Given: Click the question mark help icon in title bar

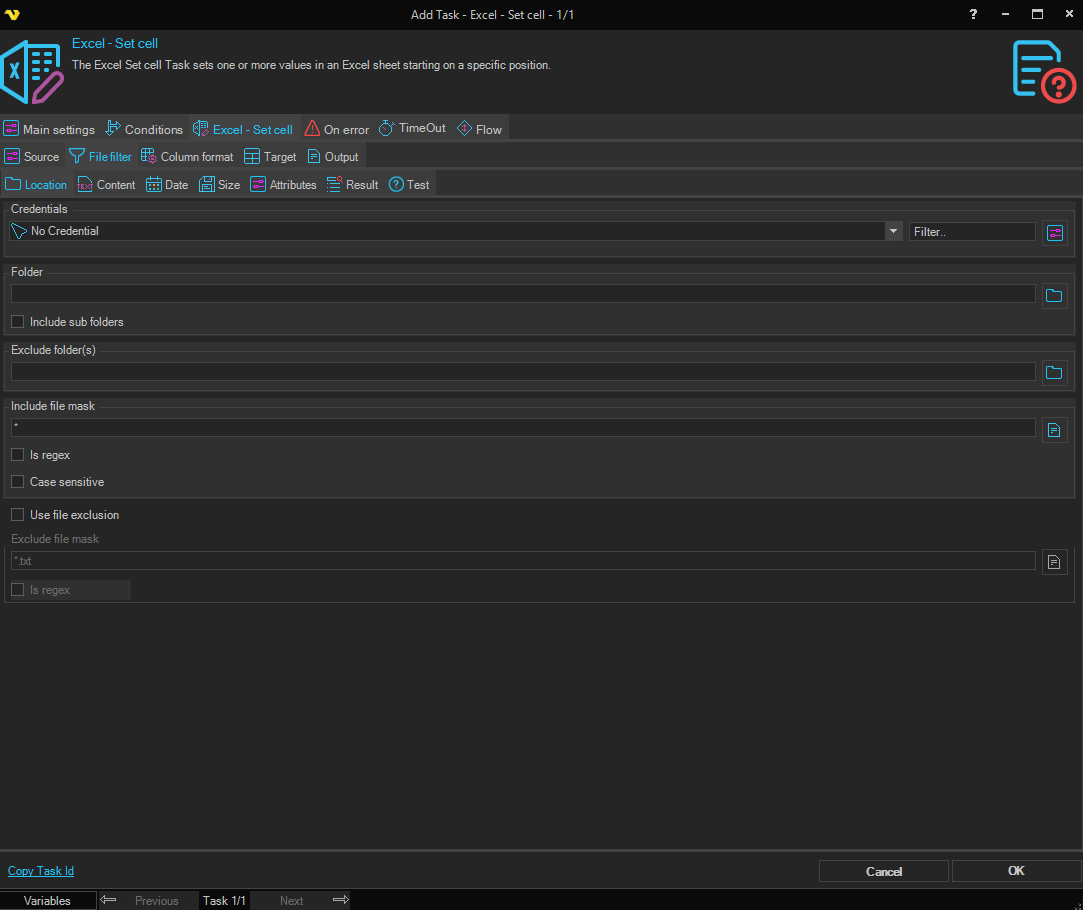Looking at the screenshot, I should [x=974, y=14].
